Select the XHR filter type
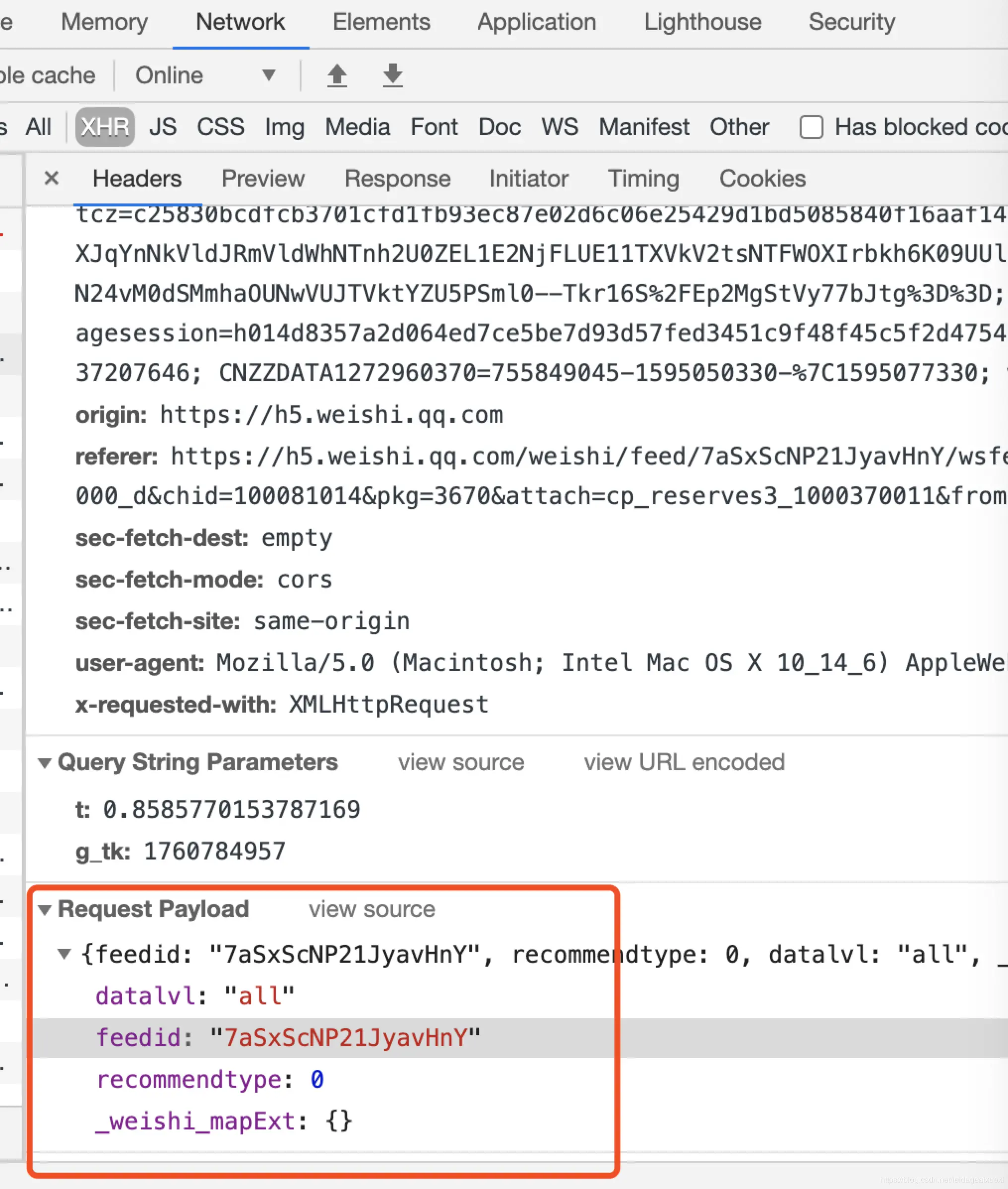1008x1189 pixels. (105, 127)
